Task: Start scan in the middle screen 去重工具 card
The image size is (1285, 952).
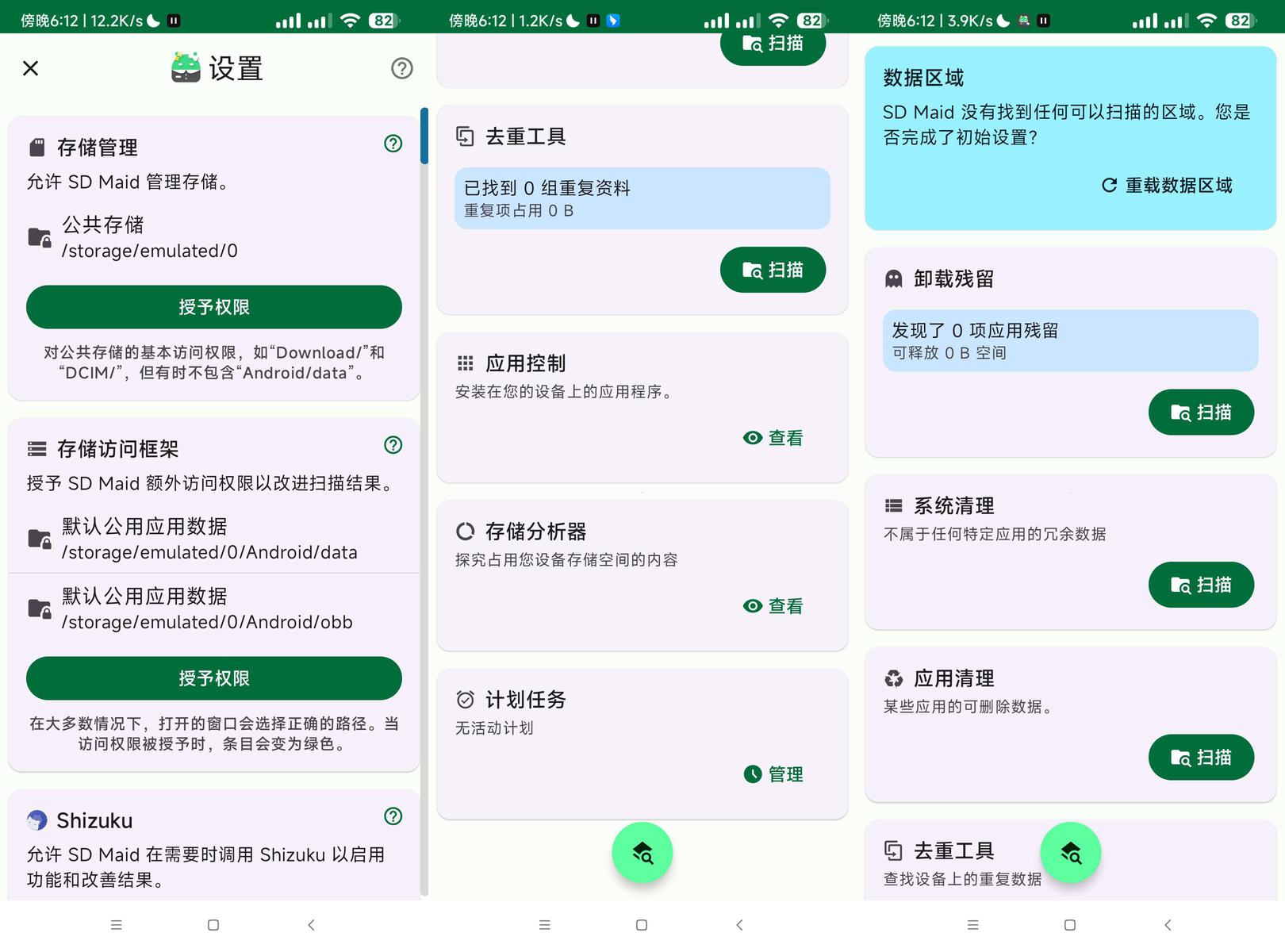Action: coord(773,270)
